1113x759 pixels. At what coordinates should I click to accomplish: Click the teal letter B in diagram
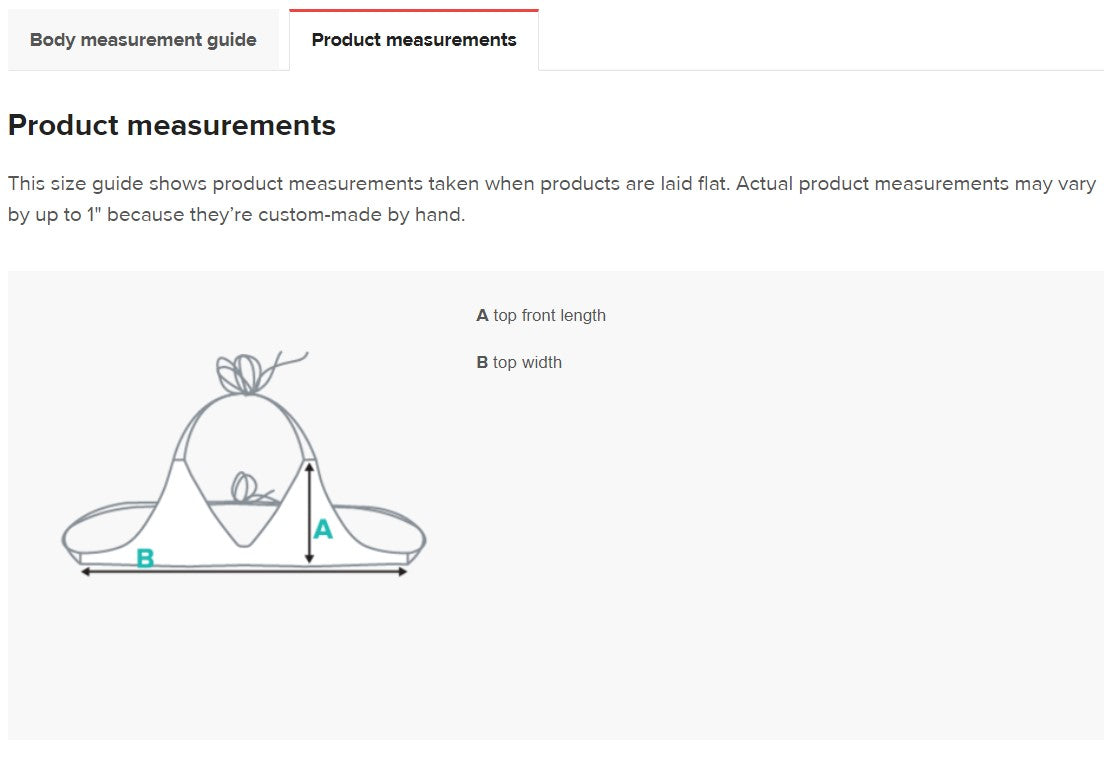[x=145, y=558]
